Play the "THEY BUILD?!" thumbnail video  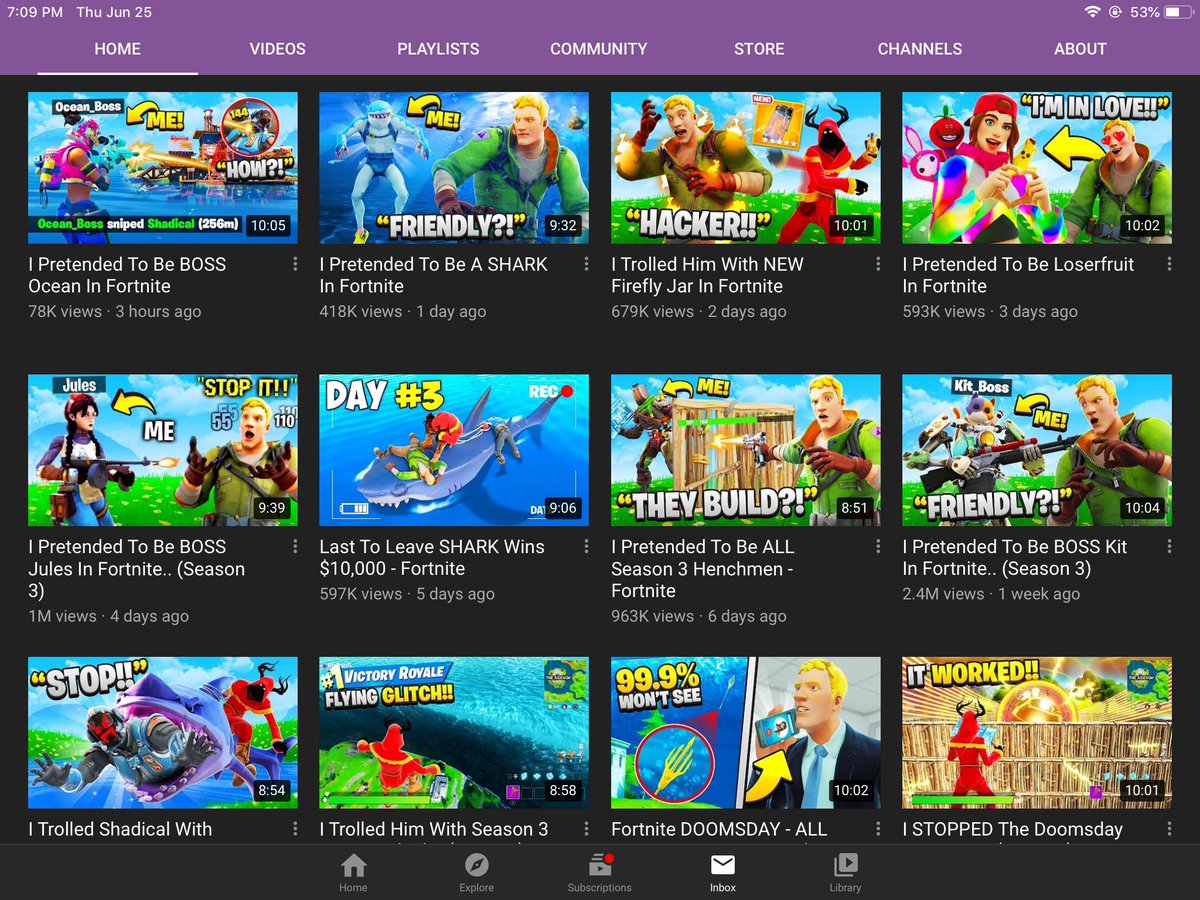pyautogui.click(x=746, y=450)
